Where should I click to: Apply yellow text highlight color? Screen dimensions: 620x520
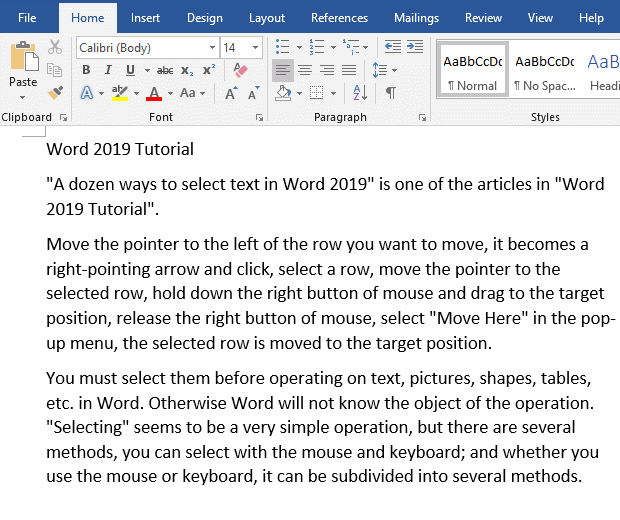coord(120,93)
